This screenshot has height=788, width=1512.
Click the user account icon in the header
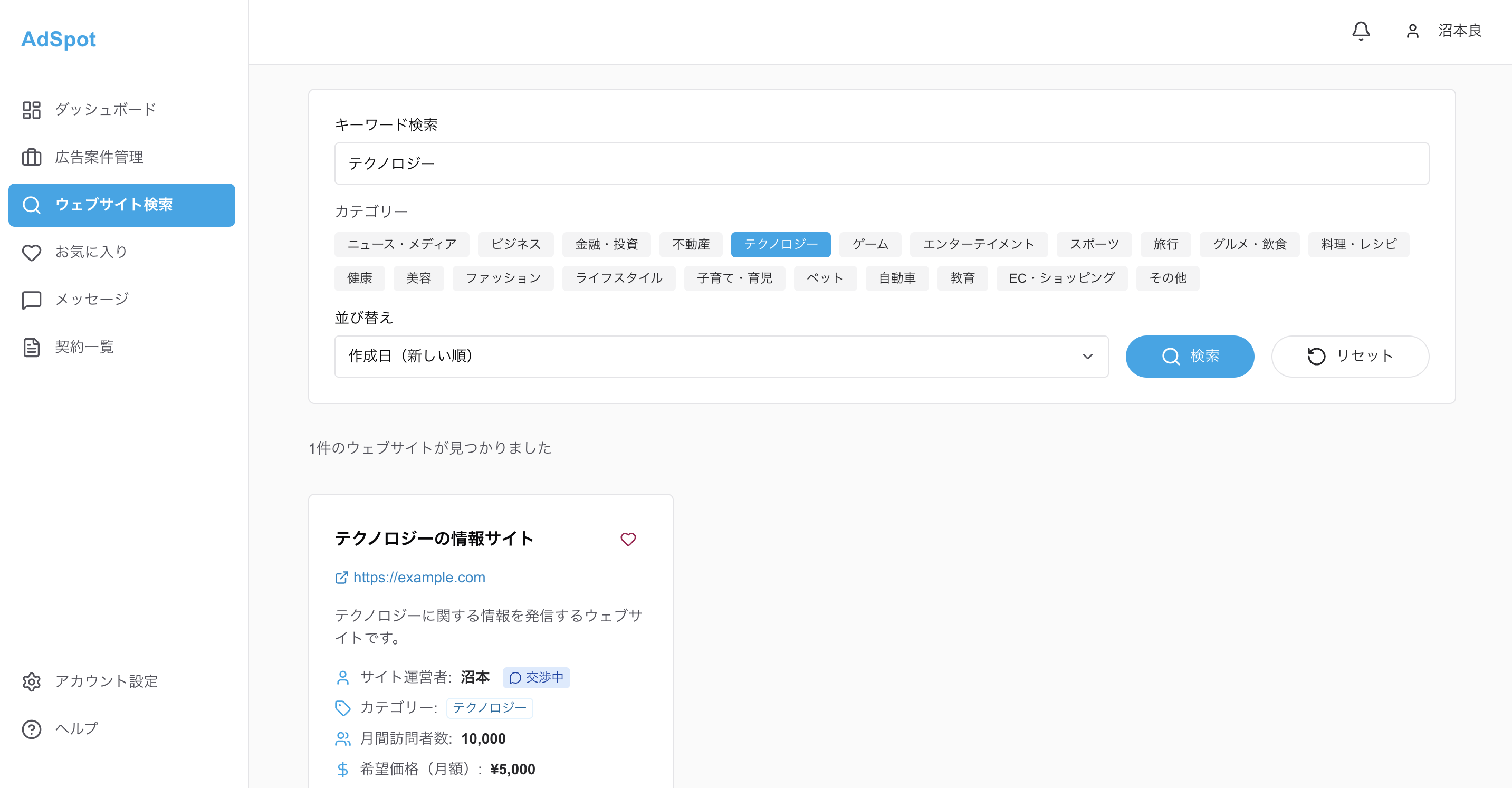[1413, 31]
